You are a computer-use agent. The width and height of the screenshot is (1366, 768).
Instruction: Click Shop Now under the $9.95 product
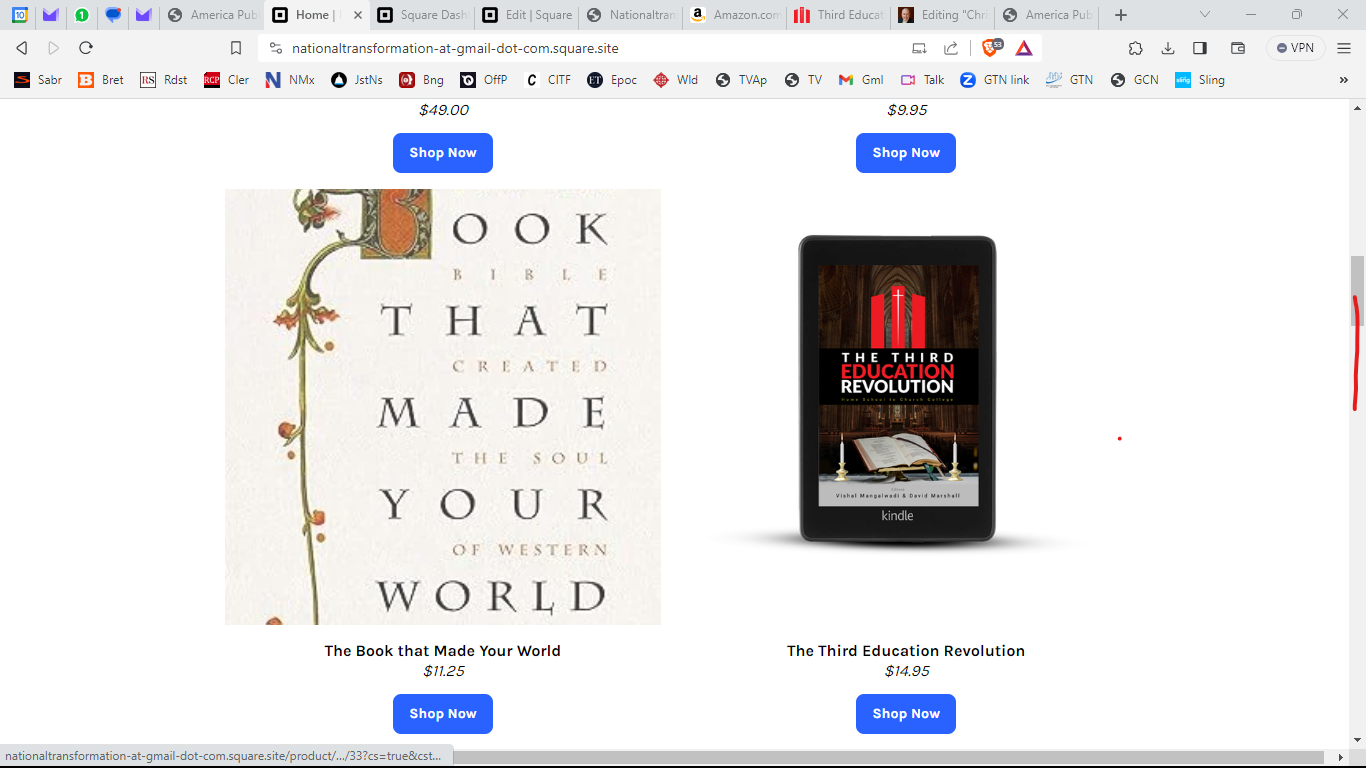(x=906, y=153)
